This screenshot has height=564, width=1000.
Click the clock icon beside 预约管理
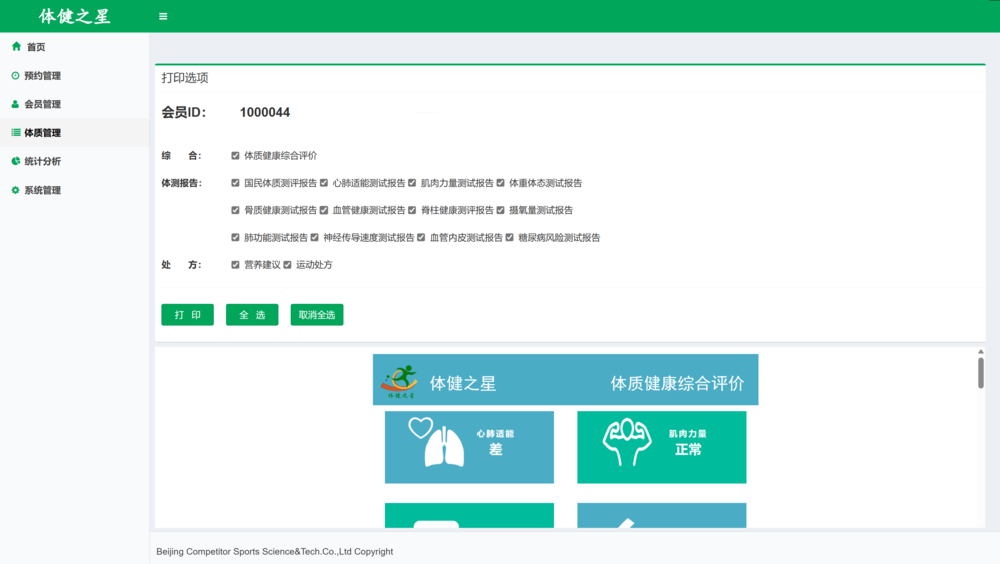click(x=15, y=75)
